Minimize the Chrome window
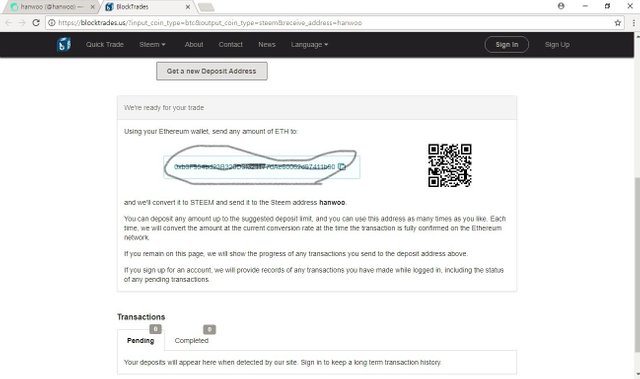 (585, 6)
